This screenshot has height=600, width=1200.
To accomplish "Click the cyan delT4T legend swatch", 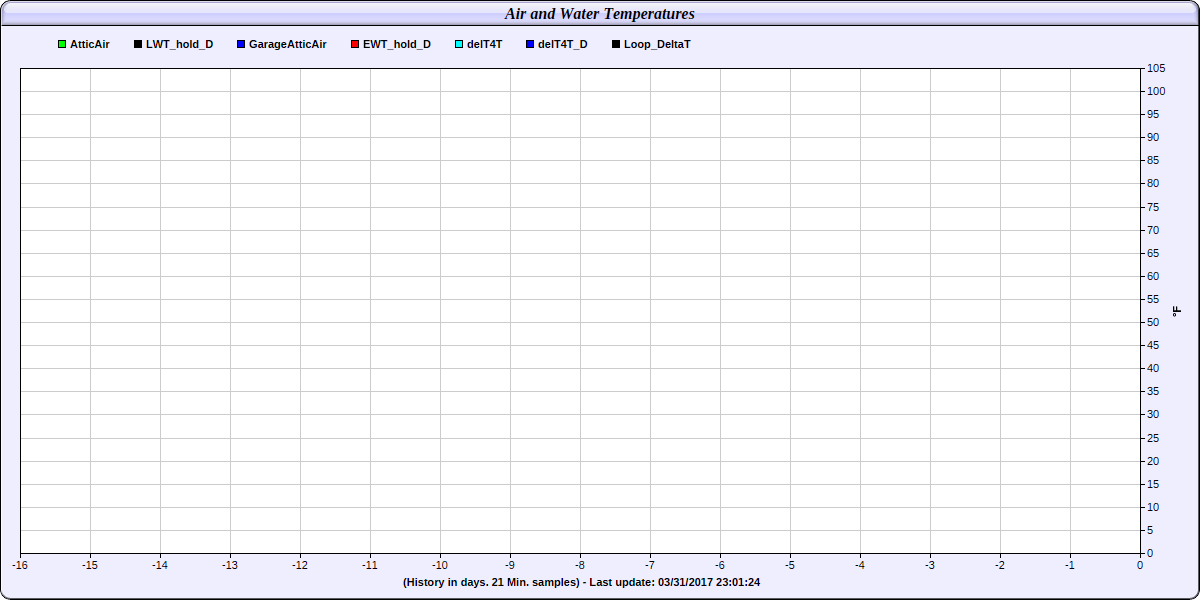I will (459, 45).
